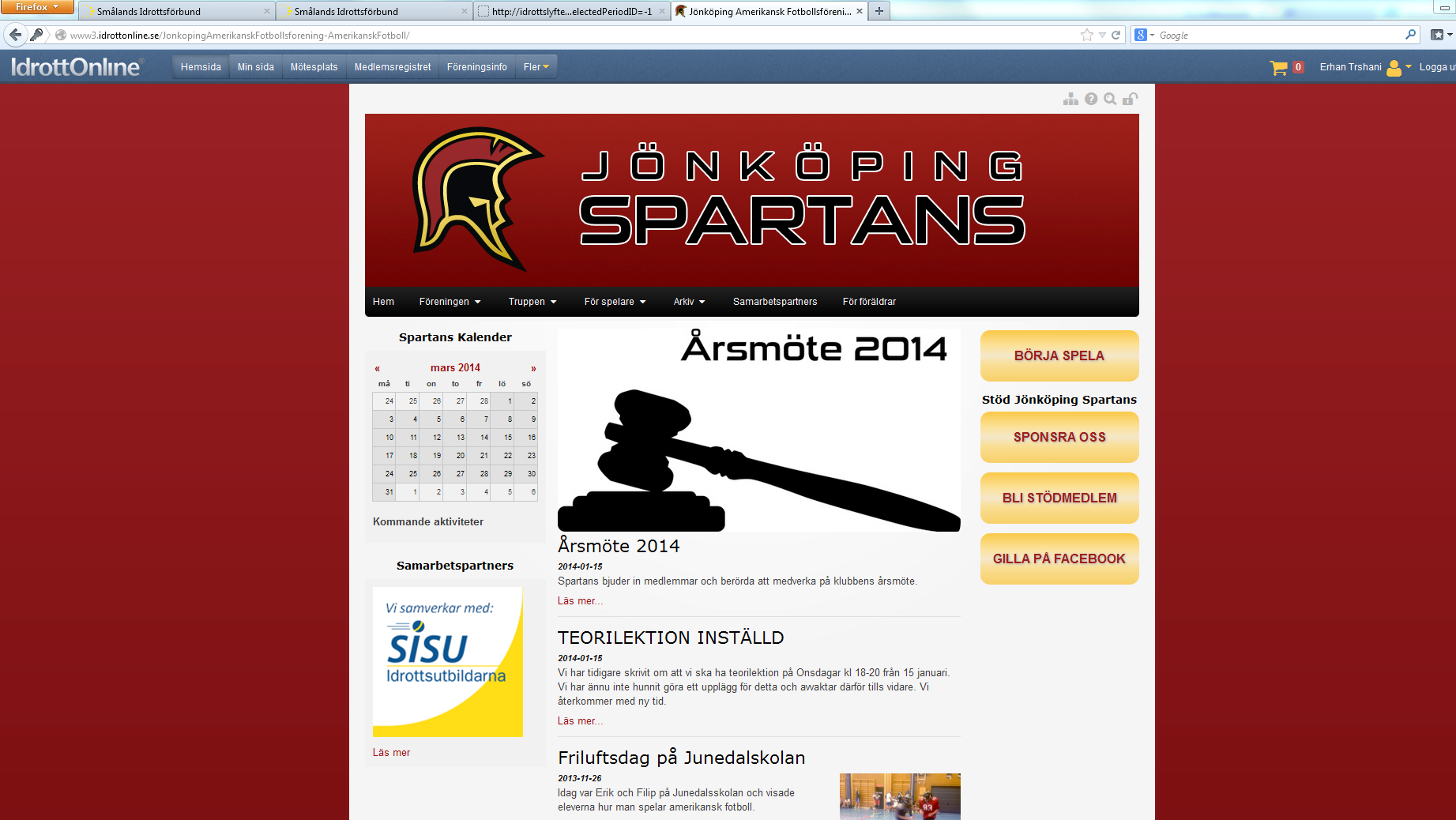Open the Hemsida menu item
Screen dimensions: 1456x820
click(x=201, y=67)
